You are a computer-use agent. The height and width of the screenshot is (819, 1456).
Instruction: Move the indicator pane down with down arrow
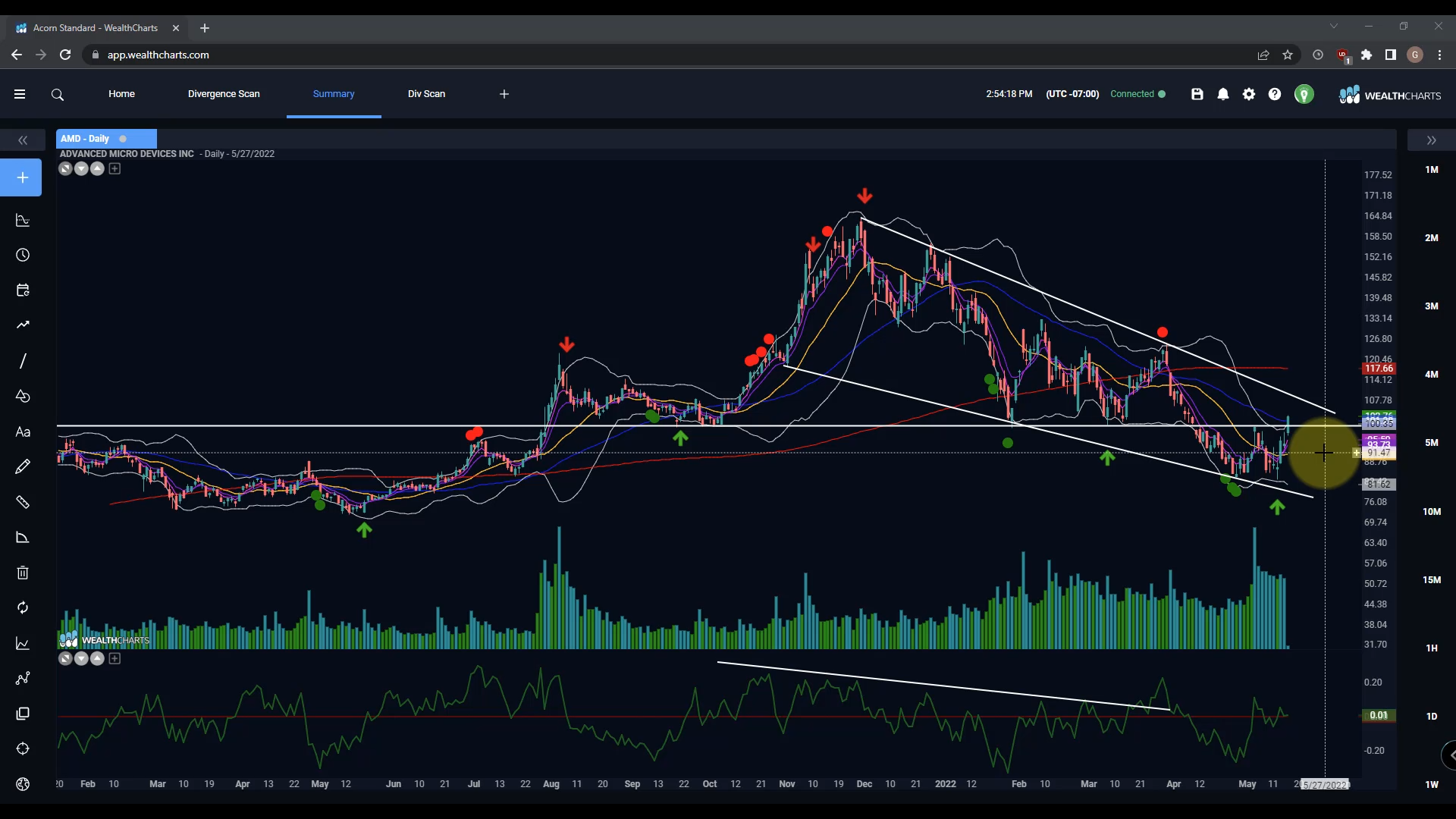pyautogui.click(x=81, y=658)
